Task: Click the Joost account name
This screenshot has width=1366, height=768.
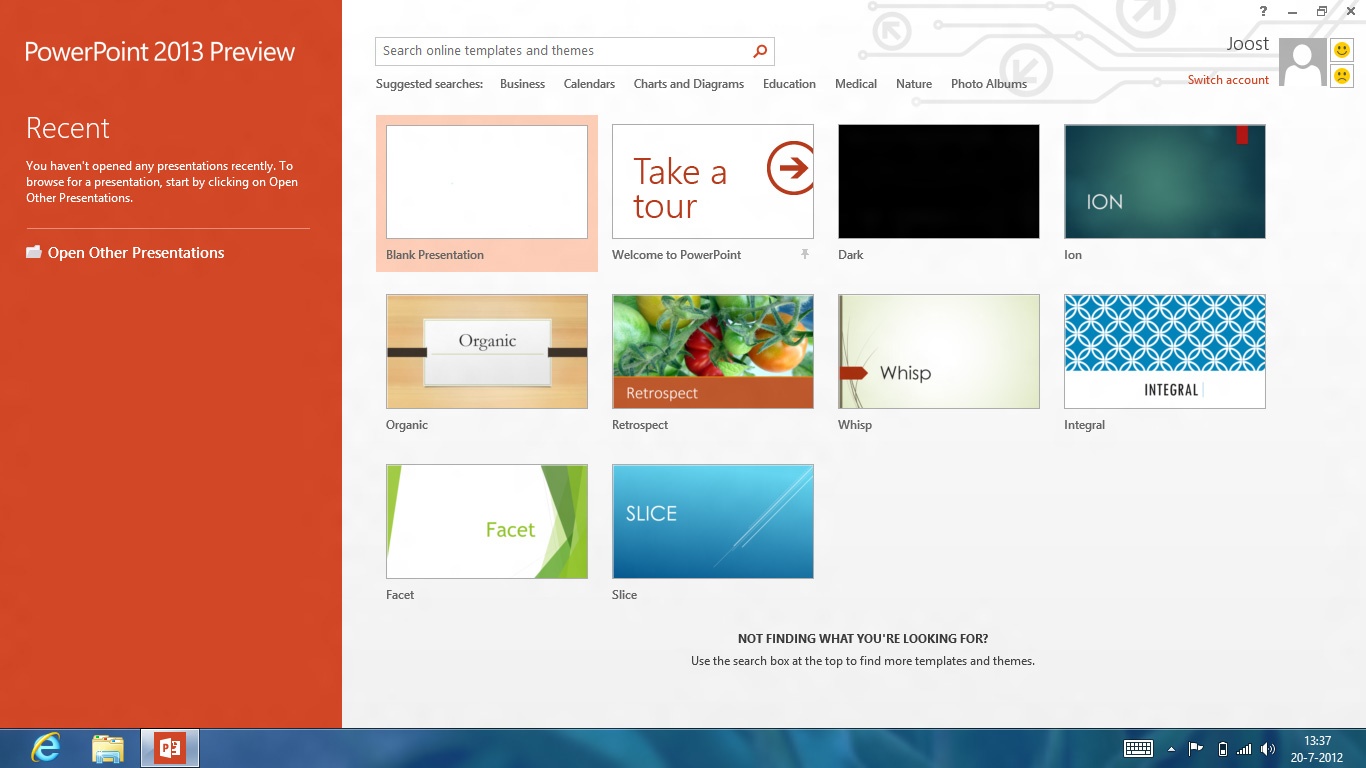Action: [1248, 44]
